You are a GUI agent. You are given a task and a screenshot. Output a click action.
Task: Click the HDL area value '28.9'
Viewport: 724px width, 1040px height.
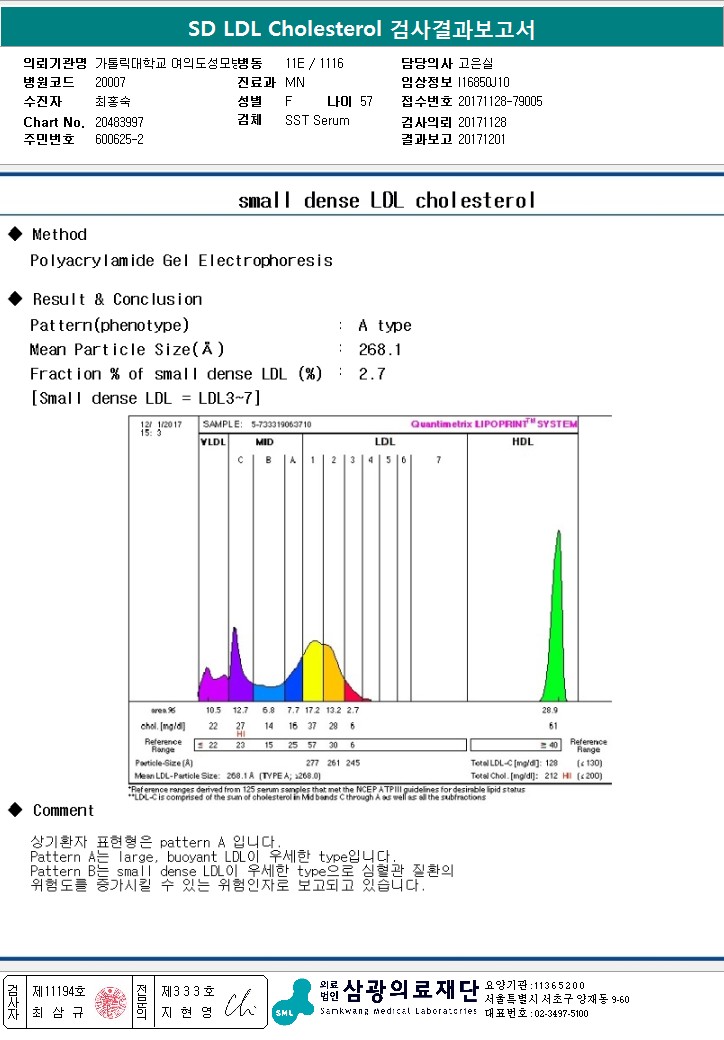pyautogui.click(x=550, y=710)
